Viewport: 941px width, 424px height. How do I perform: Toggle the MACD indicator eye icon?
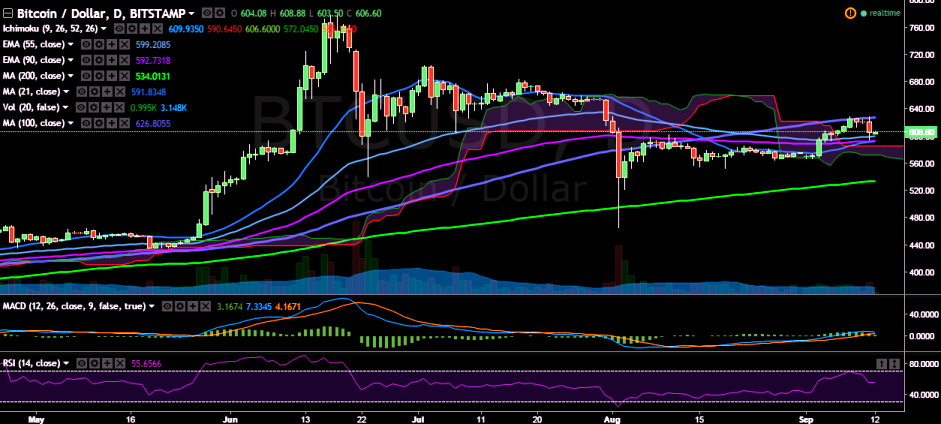pyautogui.click(x=167, y=306)
